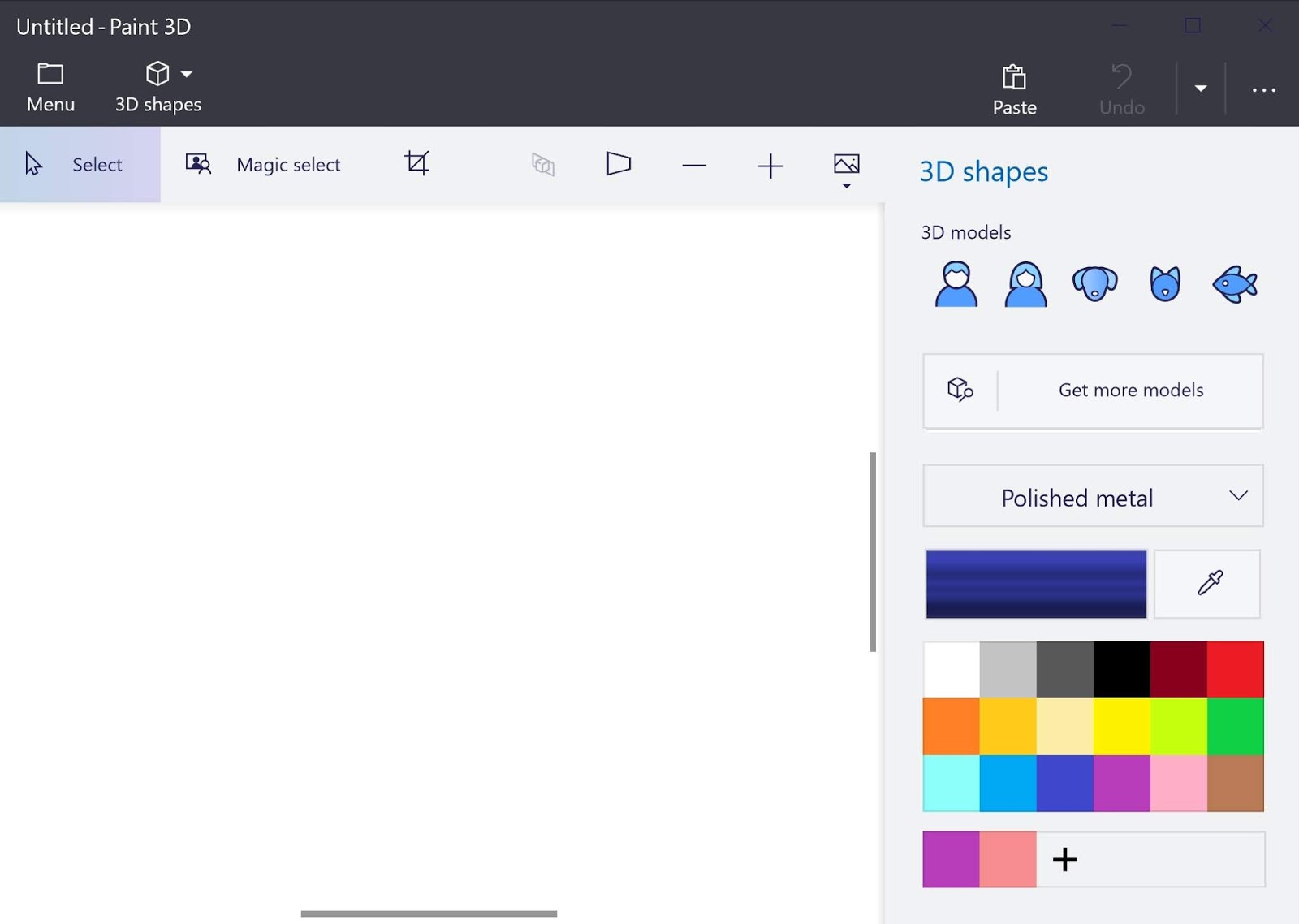Expand the Polished metal material dropdown
The image size is (1299, 924).
tap(1093, 496)
